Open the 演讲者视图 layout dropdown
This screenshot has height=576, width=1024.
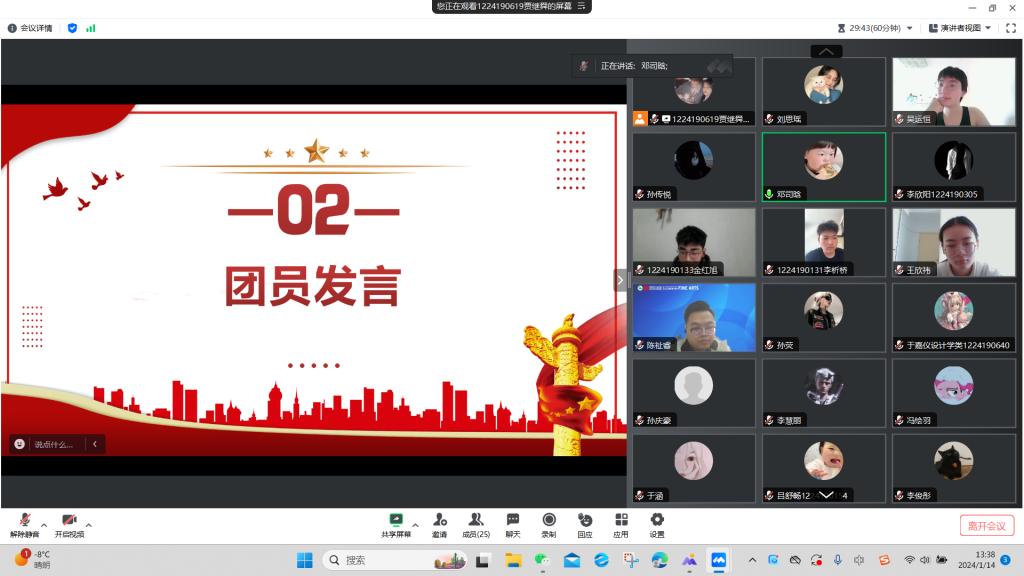click(960, 28)
